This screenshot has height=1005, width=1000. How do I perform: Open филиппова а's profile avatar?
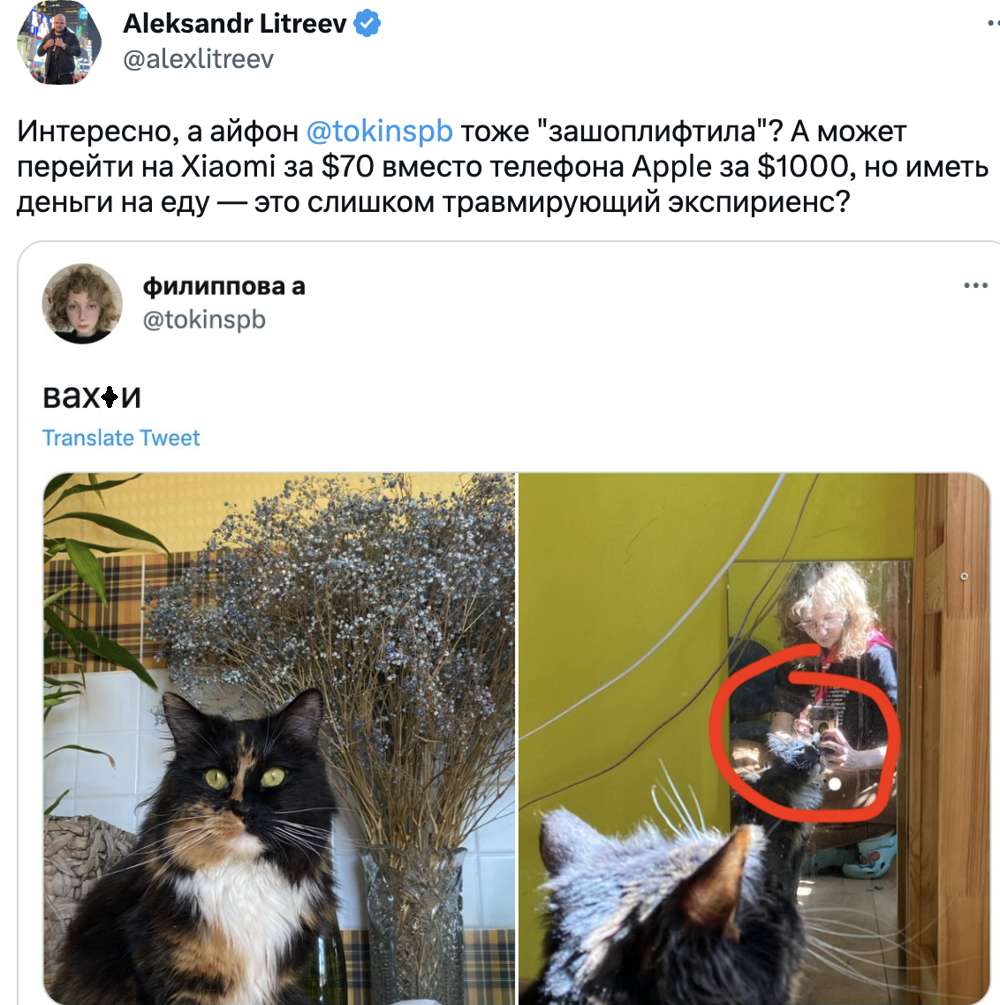(82, 304)
